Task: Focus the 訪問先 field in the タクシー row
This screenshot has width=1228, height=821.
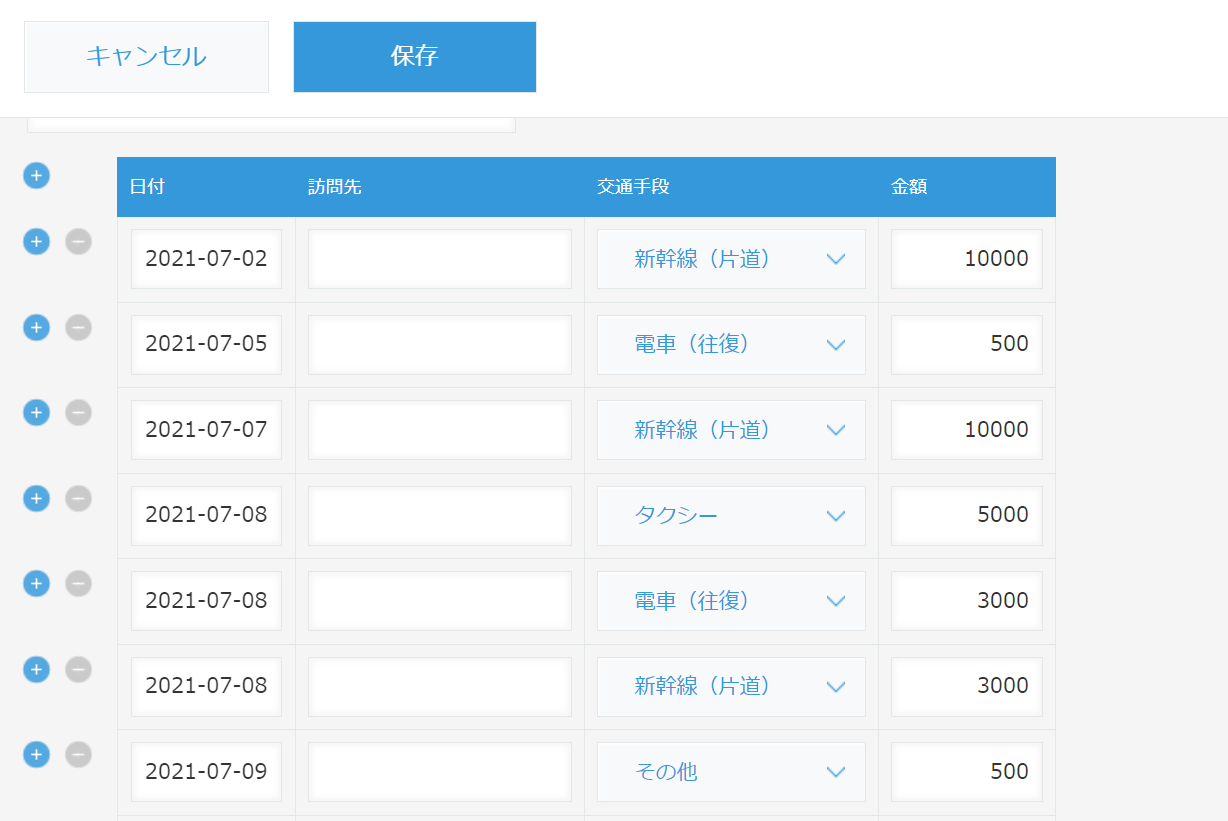Action: point(440,516)
